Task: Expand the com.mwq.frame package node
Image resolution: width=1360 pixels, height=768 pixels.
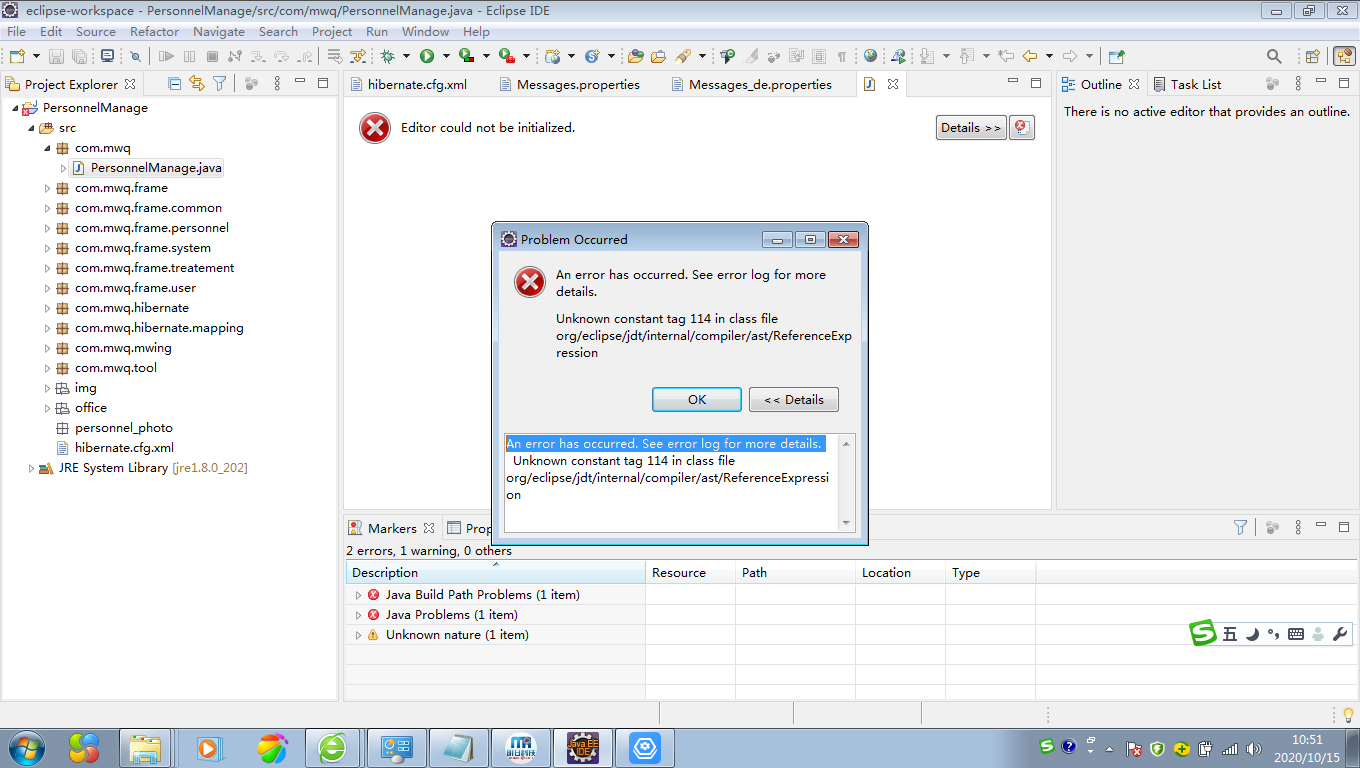Action: [x=47, y=188]
